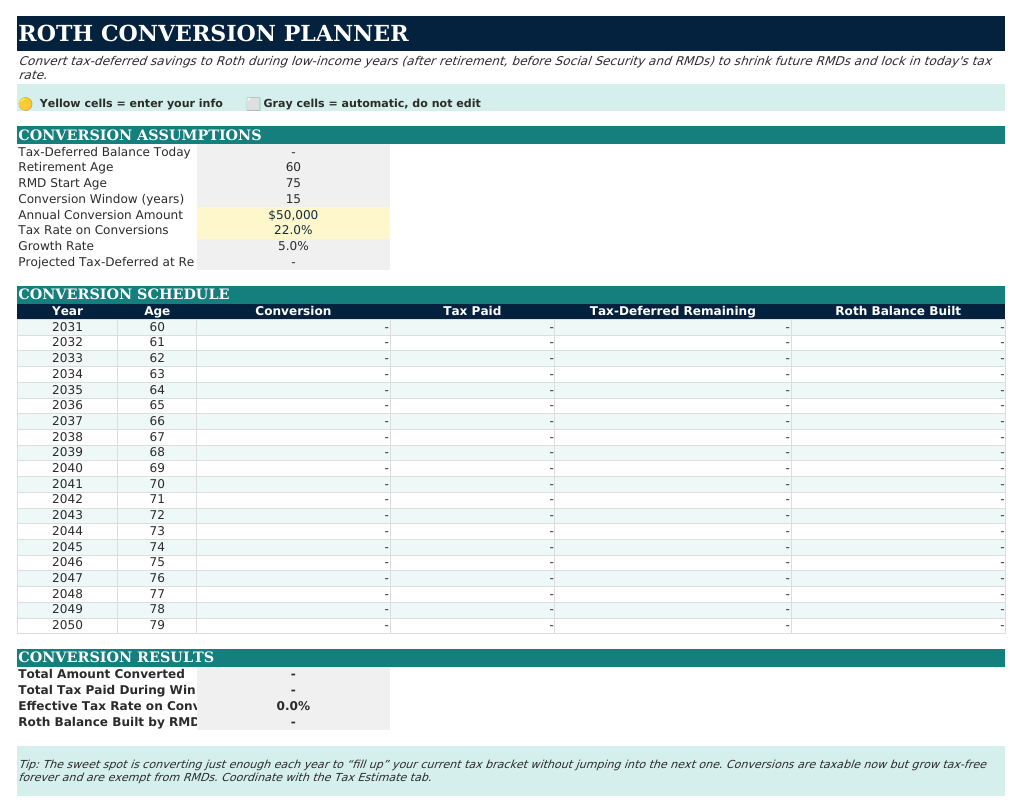Click the yellow circle legend icon

pyautogui.click(x=25, y=104)
